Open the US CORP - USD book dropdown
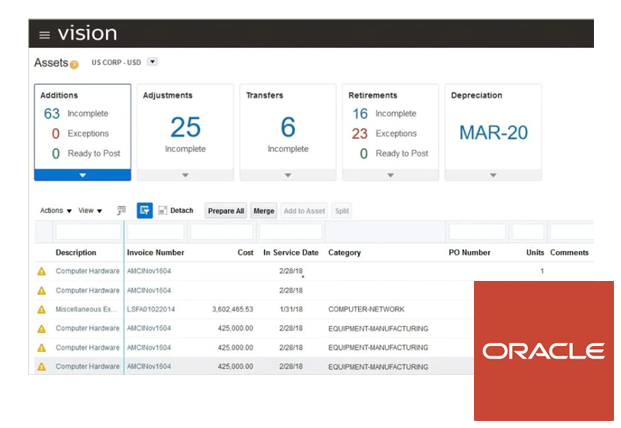 152,62
